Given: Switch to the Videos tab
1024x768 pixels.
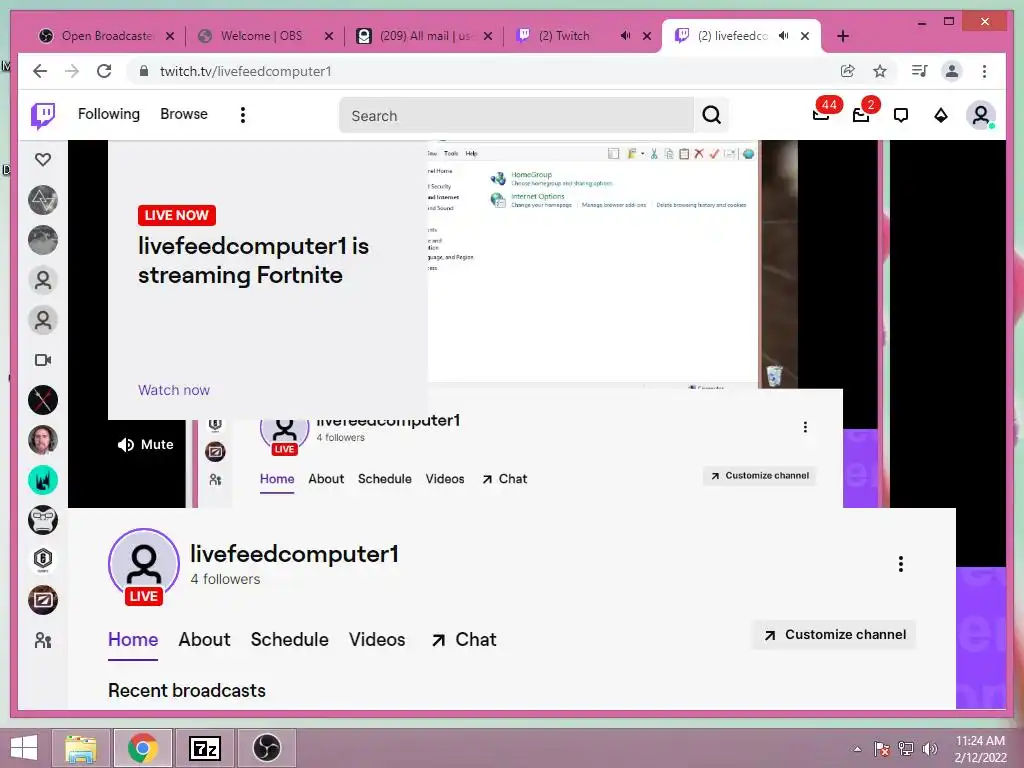Looking at the screenshot, I should (377, 639).
